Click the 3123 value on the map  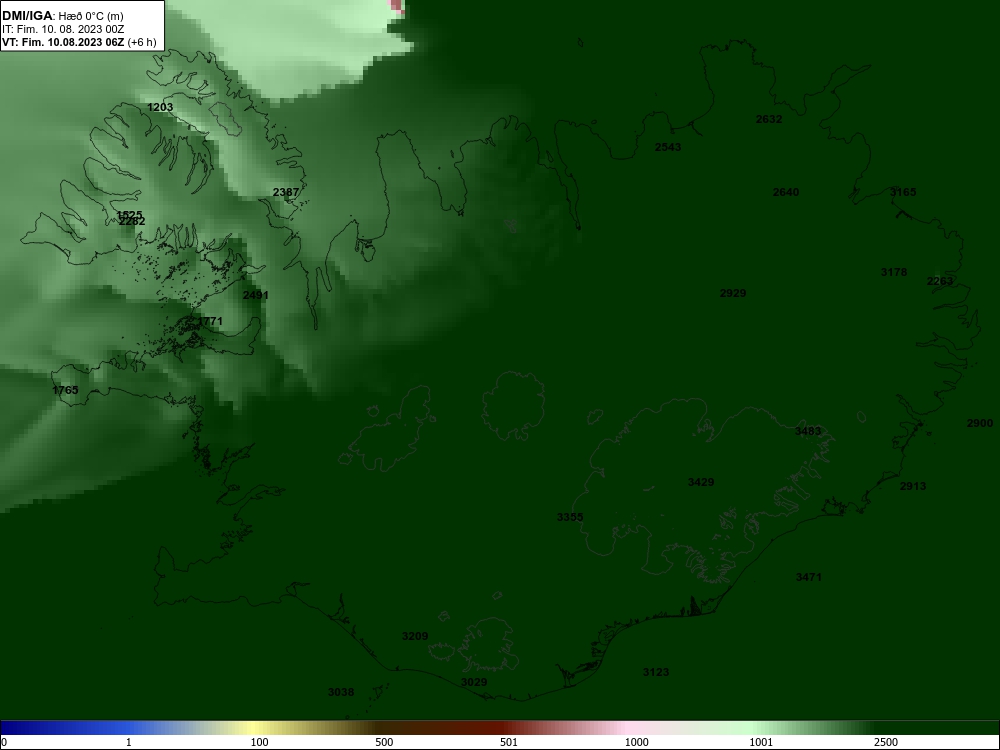656,672
